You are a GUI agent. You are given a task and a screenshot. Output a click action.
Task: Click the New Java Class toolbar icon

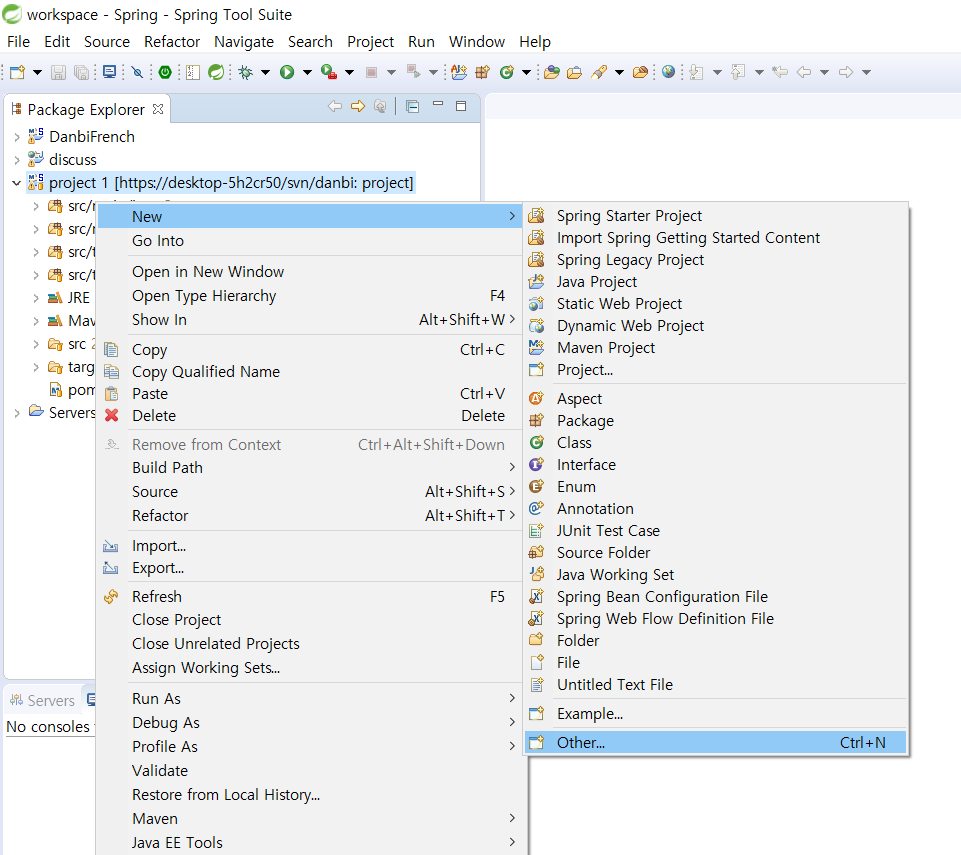tap(507, 72)
